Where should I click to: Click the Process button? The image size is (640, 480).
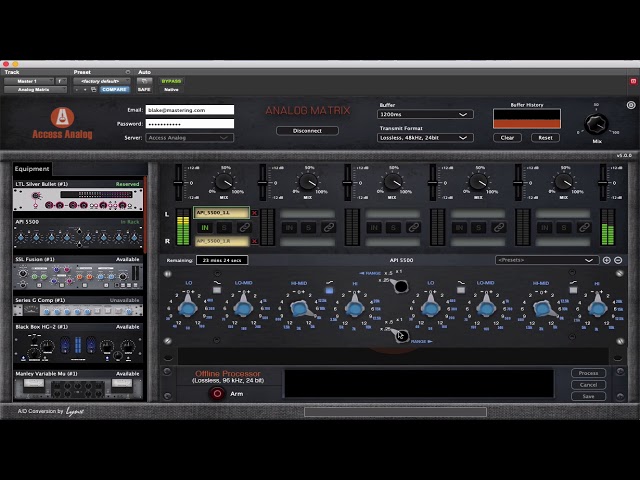[588, 373]
